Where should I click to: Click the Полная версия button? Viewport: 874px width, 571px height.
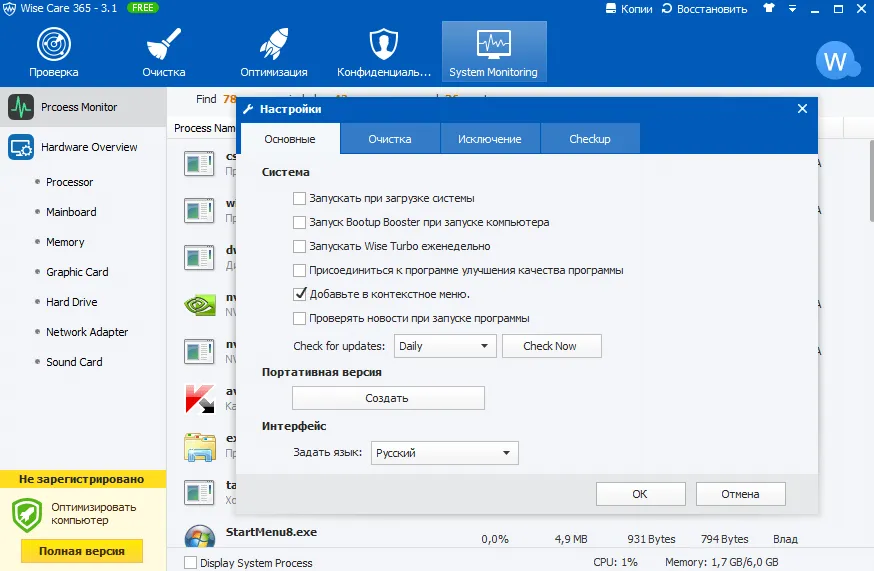82,551
